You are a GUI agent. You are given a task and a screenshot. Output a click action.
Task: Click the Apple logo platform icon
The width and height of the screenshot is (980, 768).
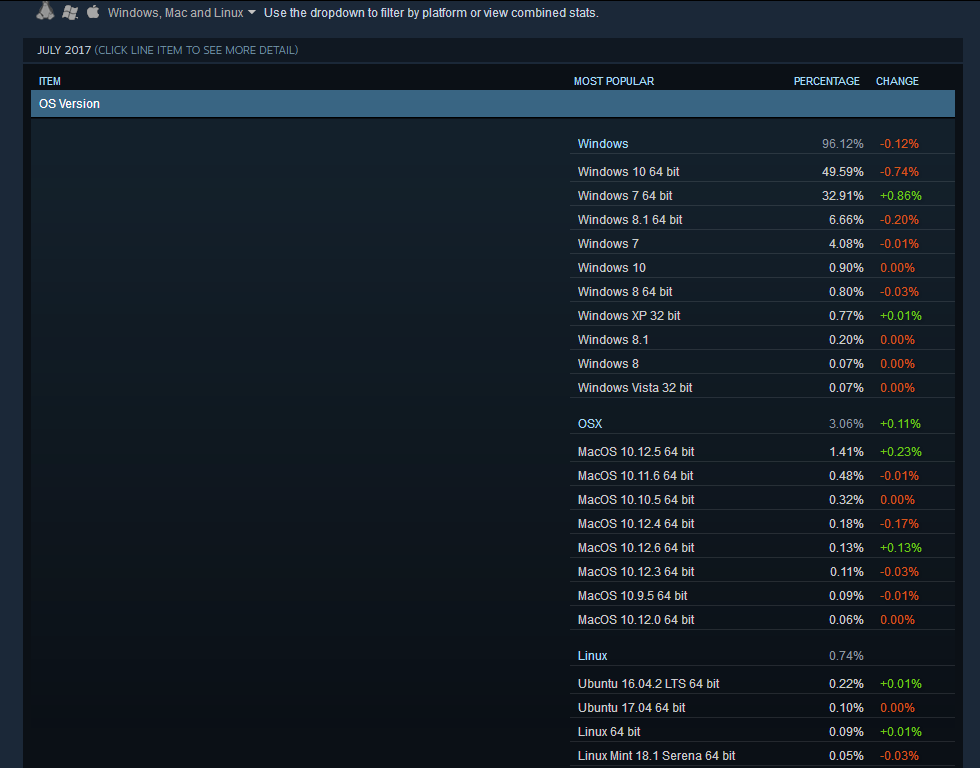tap(93, 12)
